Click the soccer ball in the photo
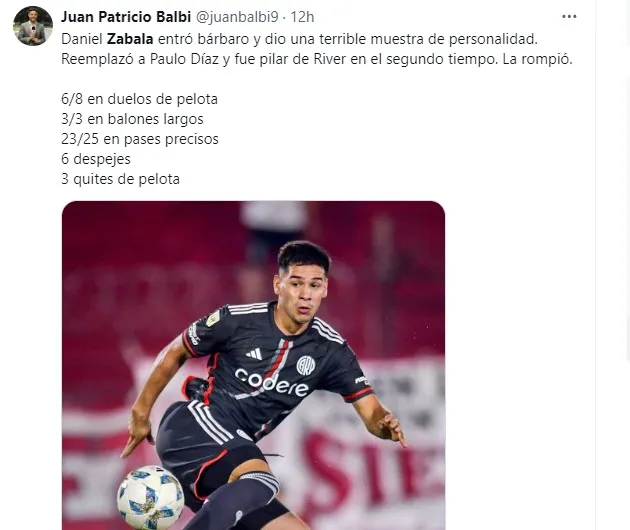 pos(151,497)
